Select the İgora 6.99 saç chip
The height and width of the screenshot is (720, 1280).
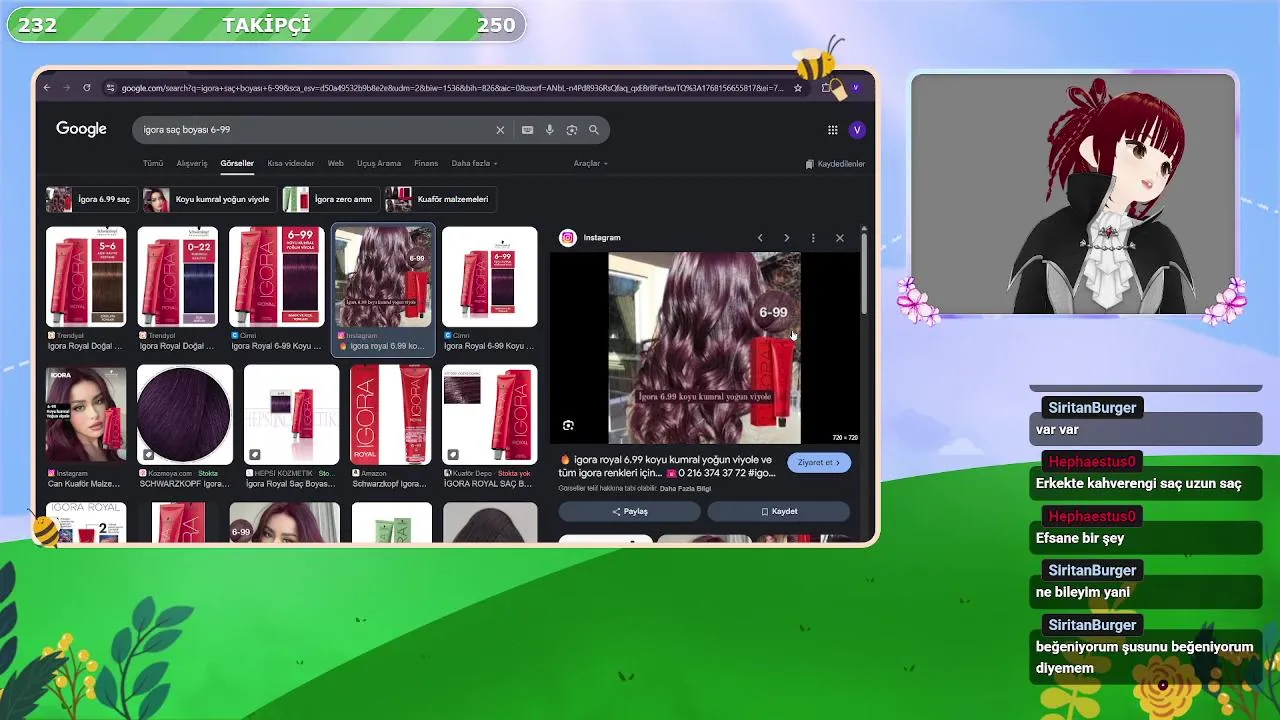tap(90, 199)
